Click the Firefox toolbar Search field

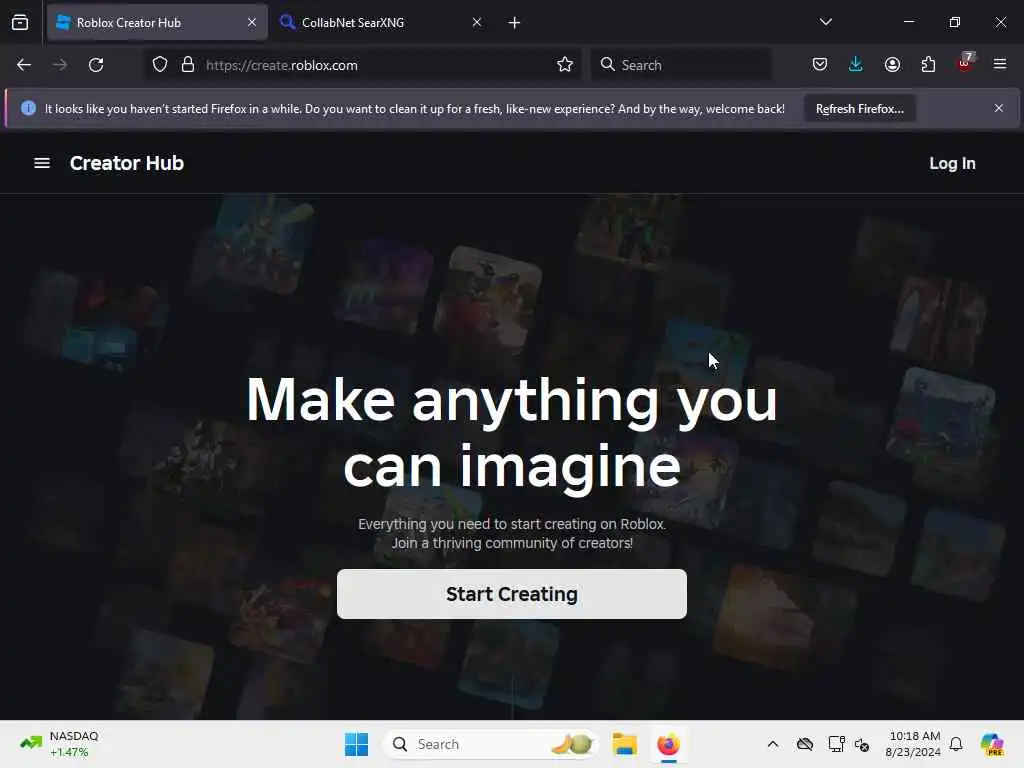680,65
